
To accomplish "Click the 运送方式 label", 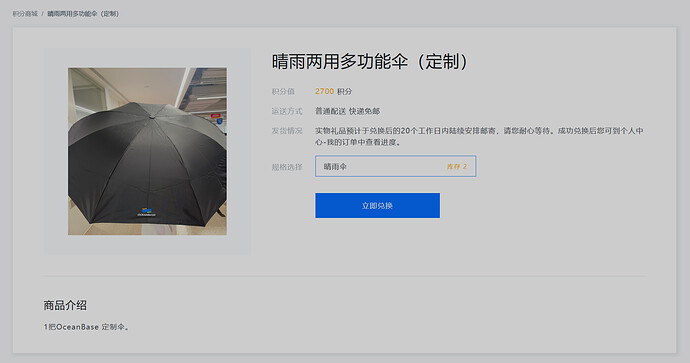I will click(x=287, y=111).
